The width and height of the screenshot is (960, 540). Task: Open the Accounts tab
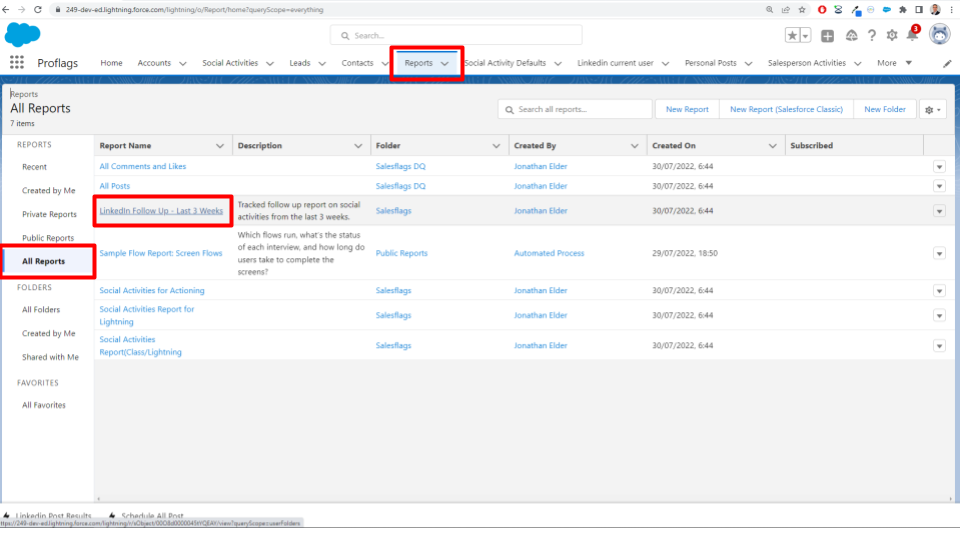click(x=154, y=63)
